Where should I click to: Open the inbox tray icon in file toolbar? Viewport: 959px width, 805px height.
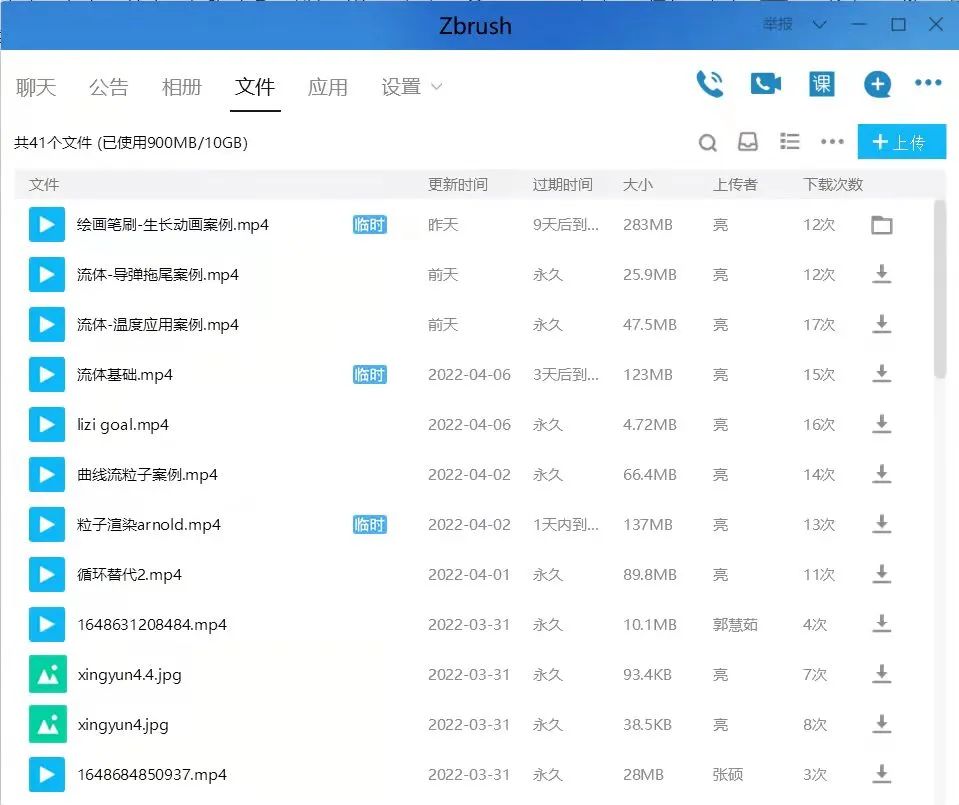748,142
